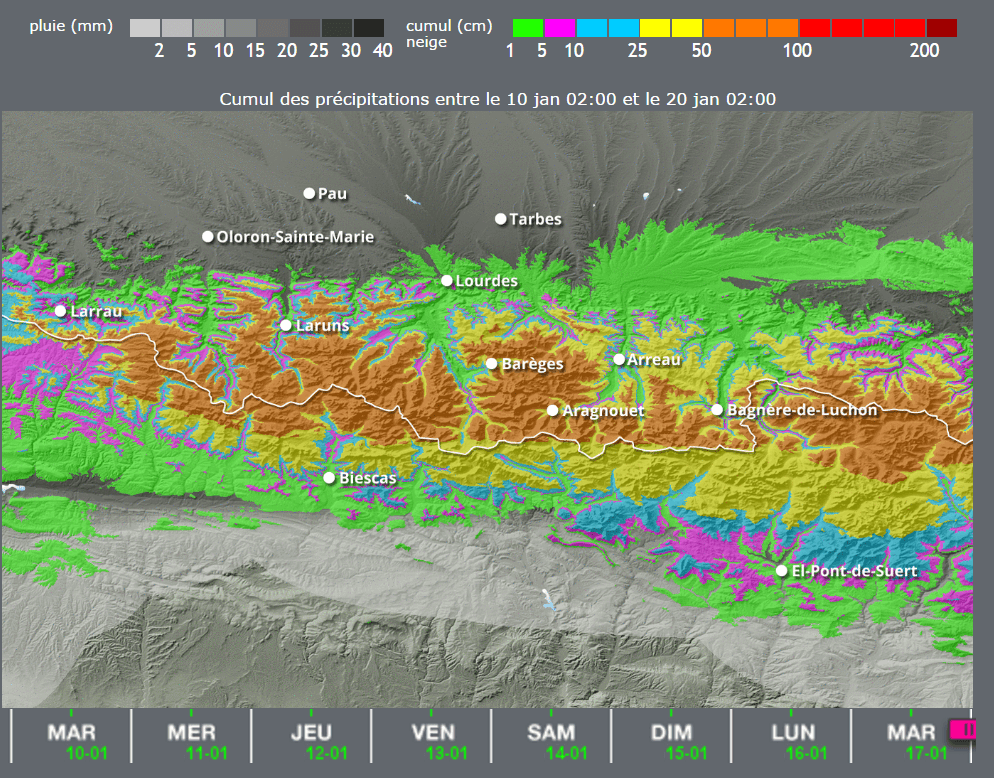Image resolution: width=994 pixels, height=778 pixels.
Task: Click the lightest grey rain legend swatch
Action: (145, 28)
